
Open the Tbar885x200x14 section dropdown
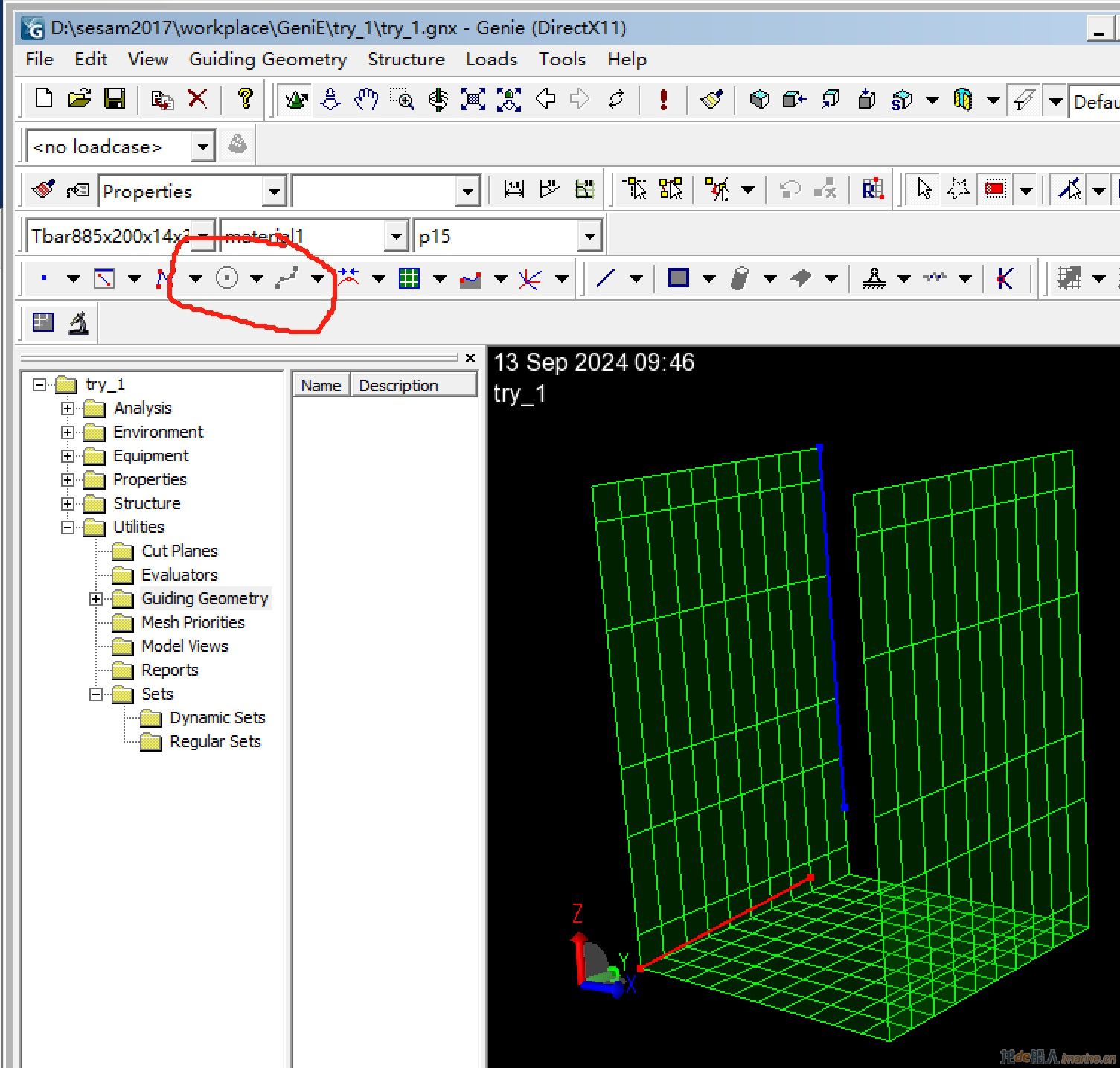coord(203,236)
